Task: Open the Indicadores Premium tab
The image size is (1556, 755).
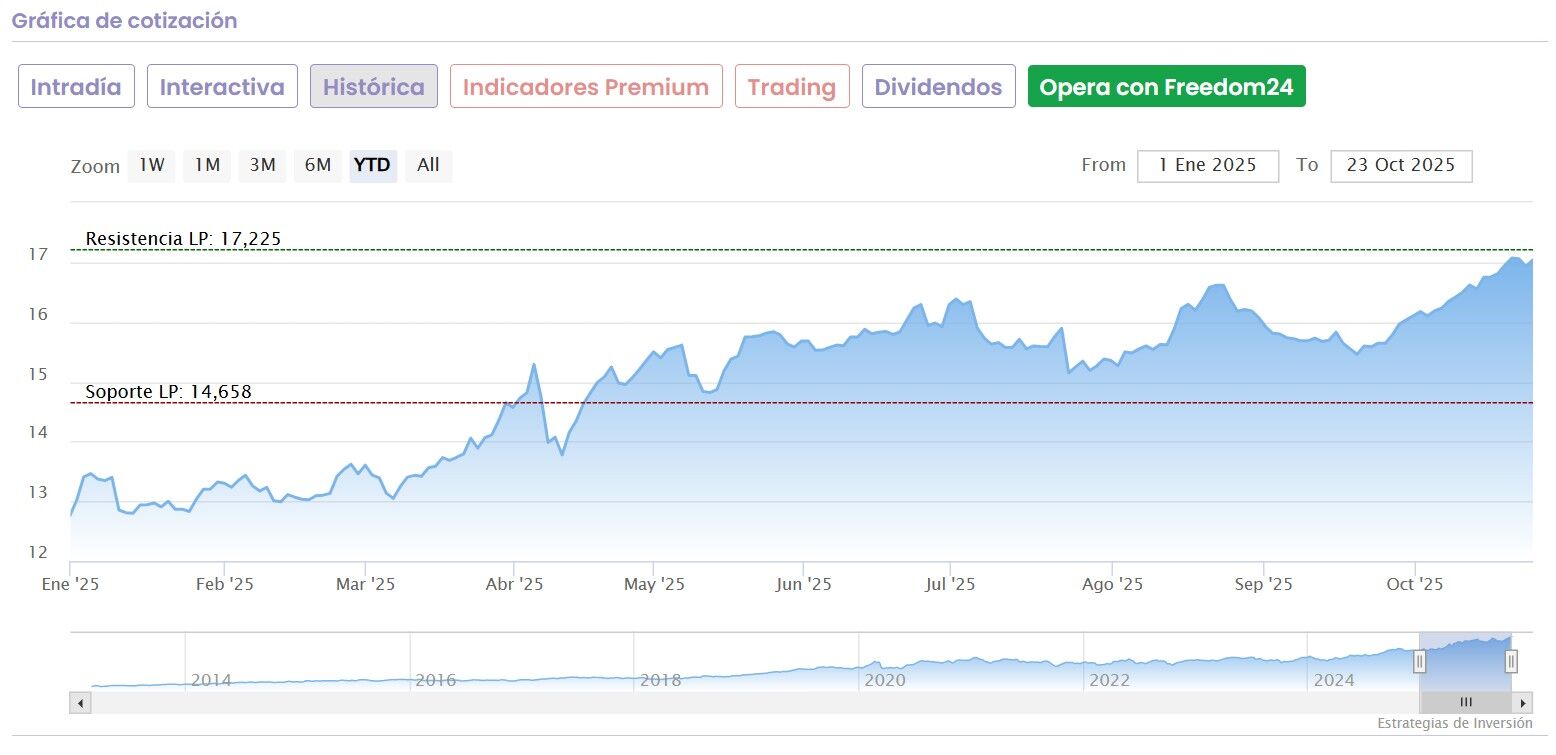Action: coord(586,87)
